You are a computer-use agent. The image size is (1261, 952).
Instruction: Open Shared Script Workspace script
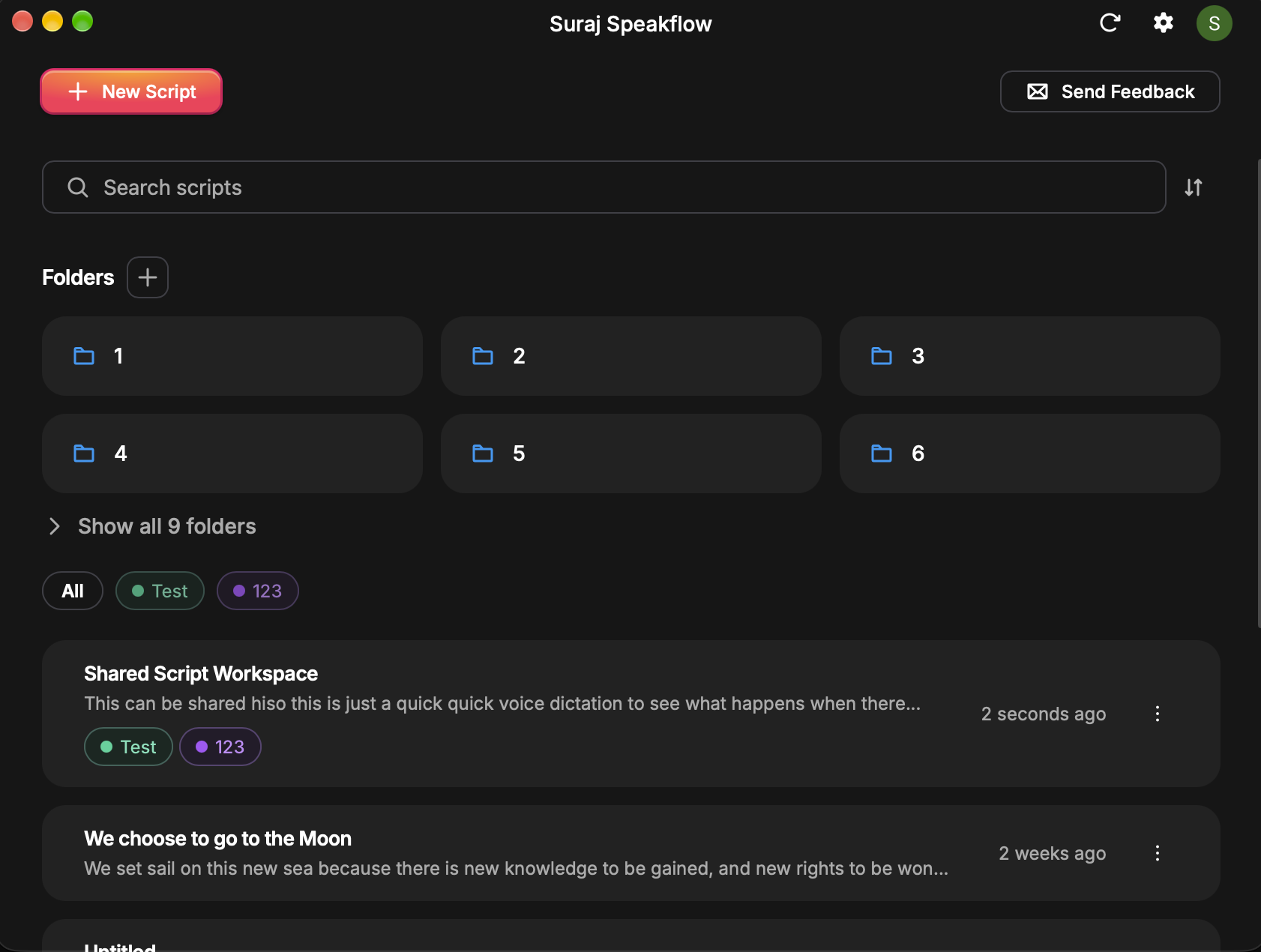[x=631, y=714]
